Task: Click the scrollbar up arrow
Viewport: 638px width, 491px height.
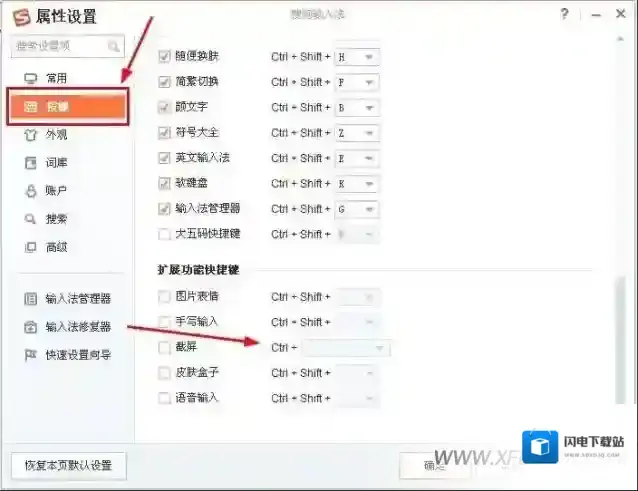Action: pos(620,39)
